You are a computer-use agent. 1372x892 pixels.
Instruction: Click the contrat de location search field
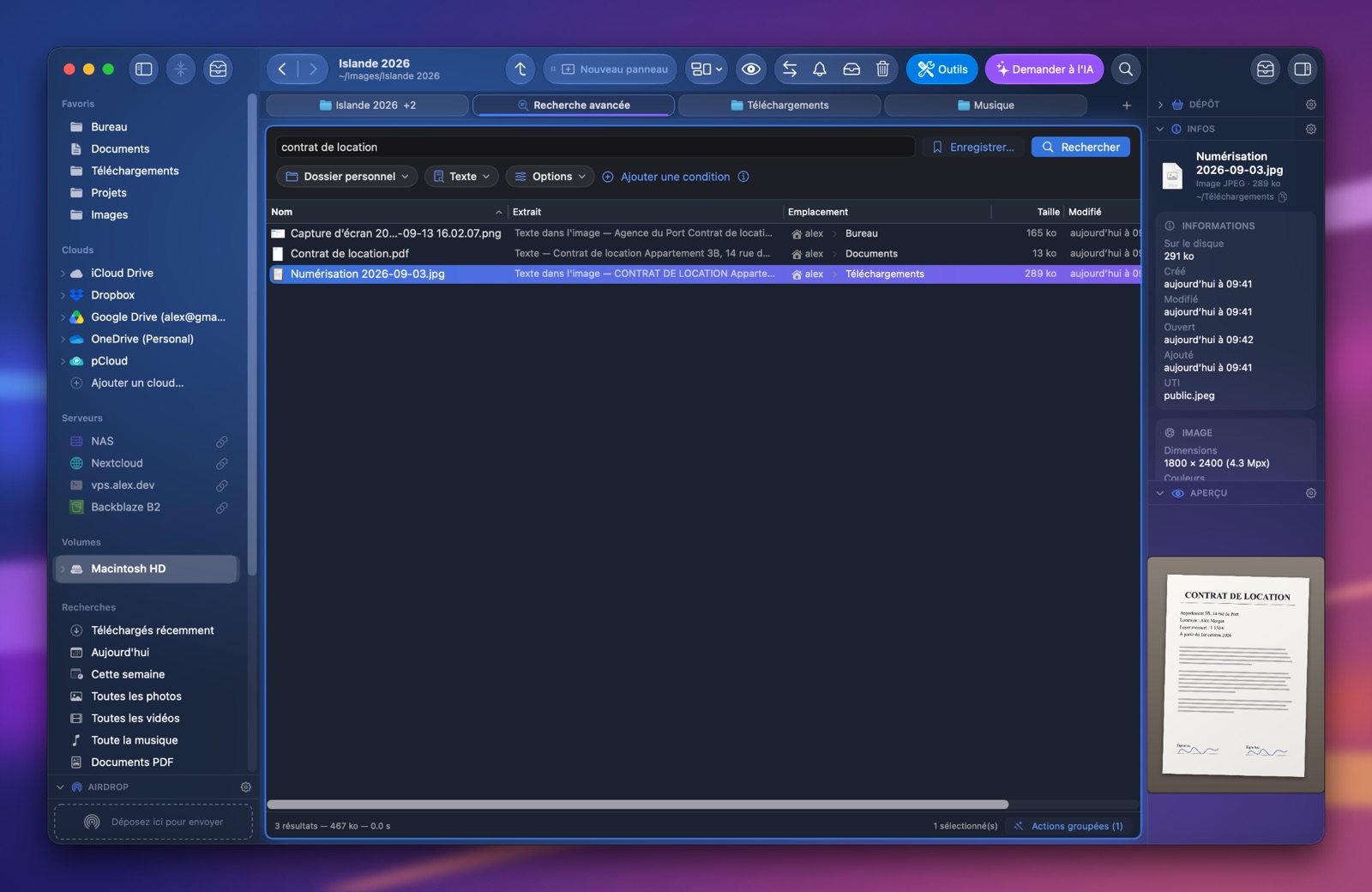595,148
